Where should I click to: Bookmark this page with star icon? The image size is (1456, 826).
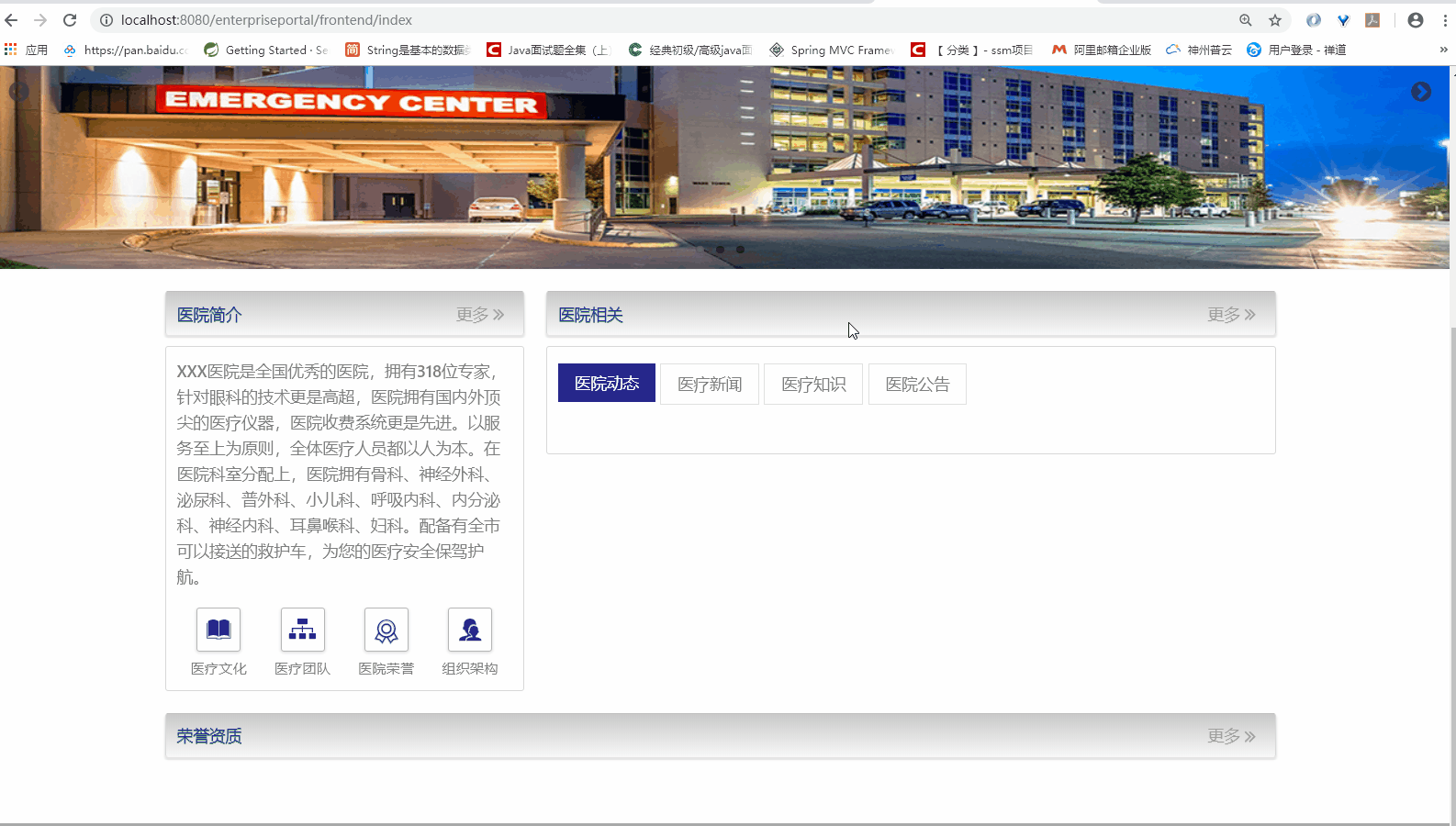click(1275, 20)
